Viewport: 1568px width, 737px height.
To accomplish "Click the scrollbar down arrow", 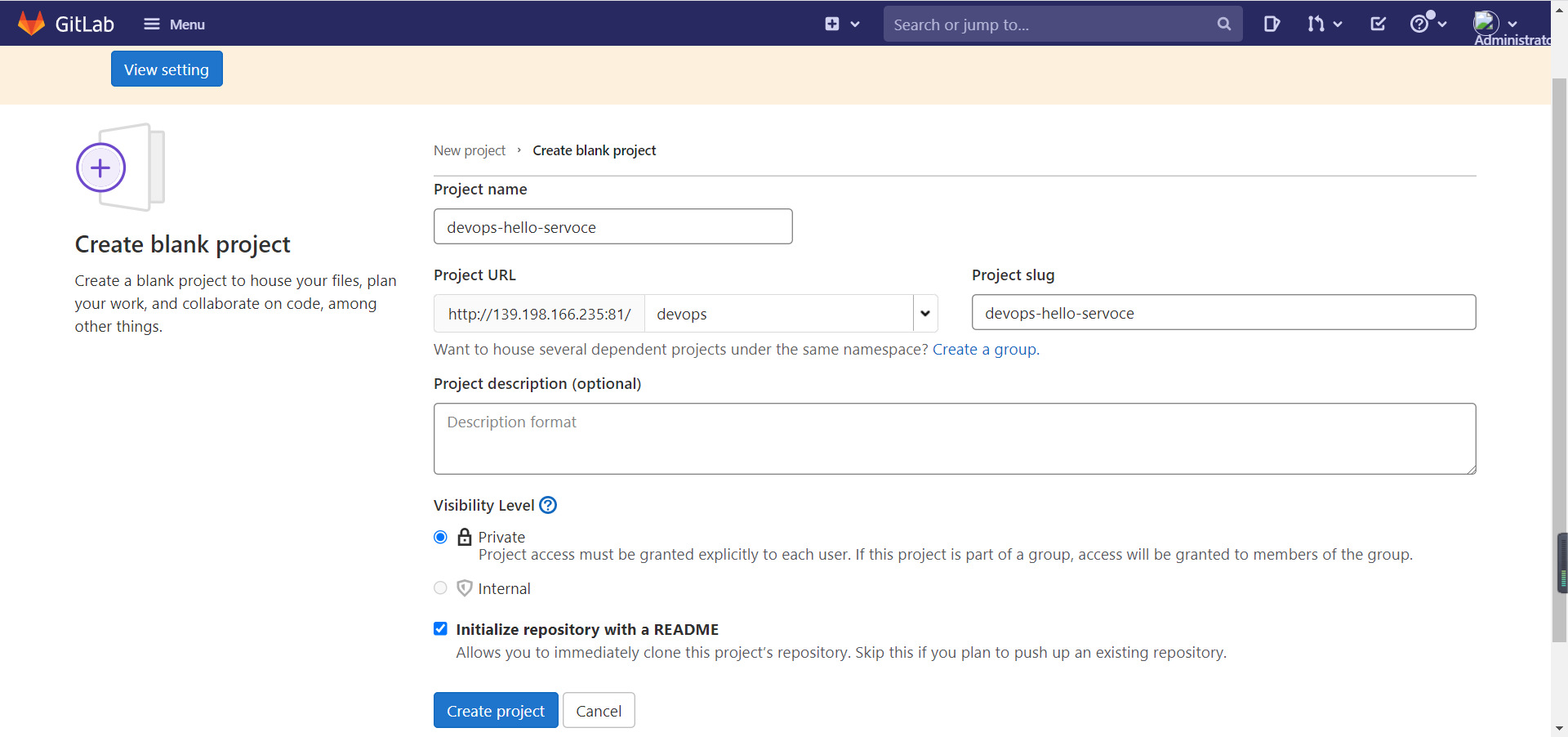I will tap(1560, 728).
